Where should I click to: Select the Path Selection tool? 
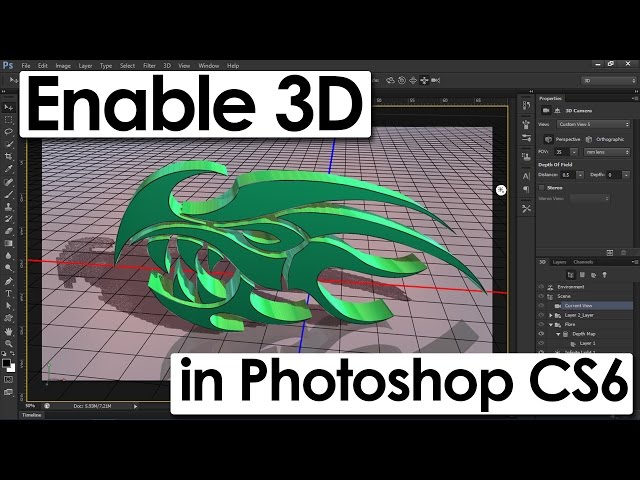click(9, 306)
